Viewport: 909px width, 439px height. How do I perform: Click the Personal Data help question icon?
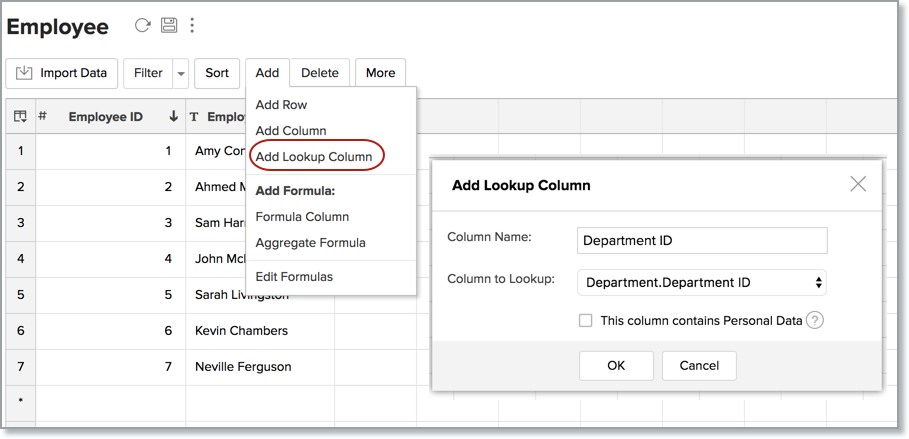coord(815,321)
